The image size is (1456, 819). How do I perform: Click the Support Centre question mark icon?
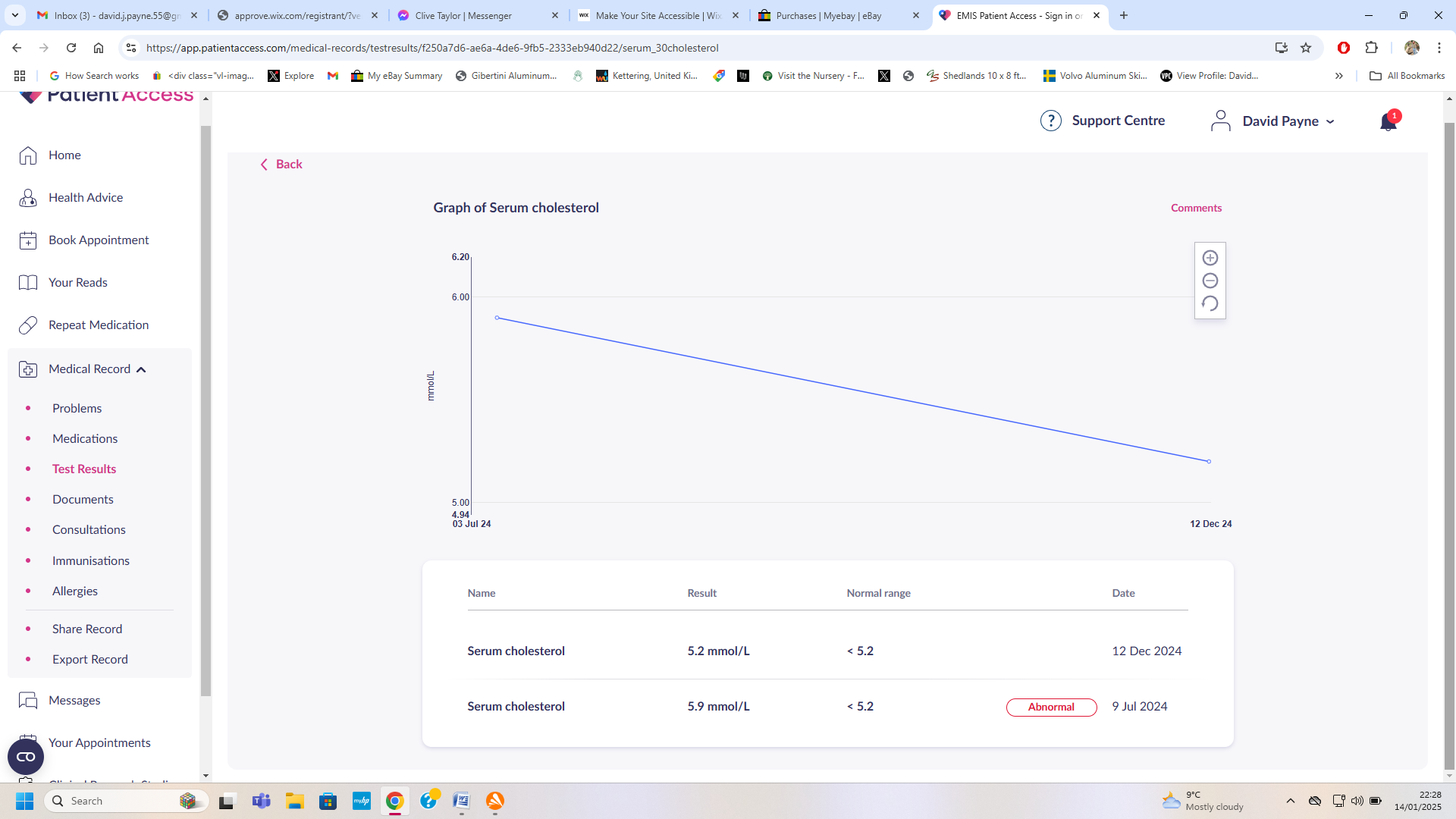point(1050,121)
